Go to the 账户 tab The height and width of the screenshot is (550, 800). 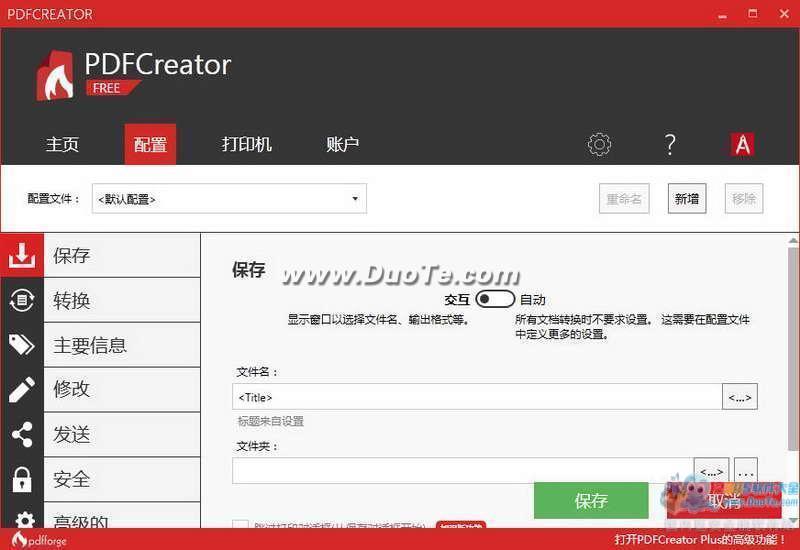[x=342, y=145]
